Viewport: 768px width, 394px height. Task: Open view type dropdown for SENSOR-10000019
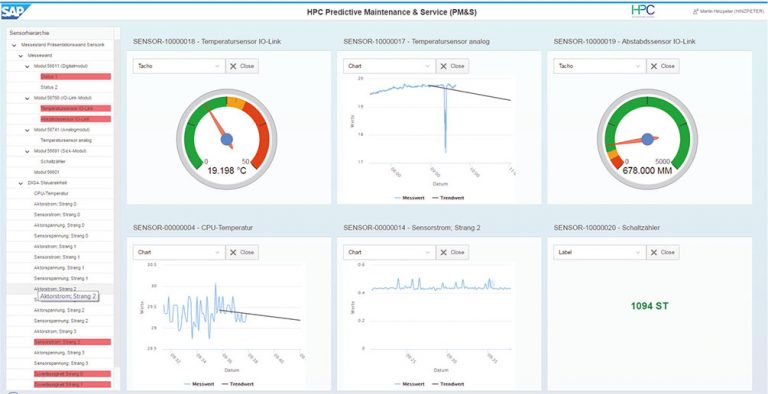(x=600, y=66)
